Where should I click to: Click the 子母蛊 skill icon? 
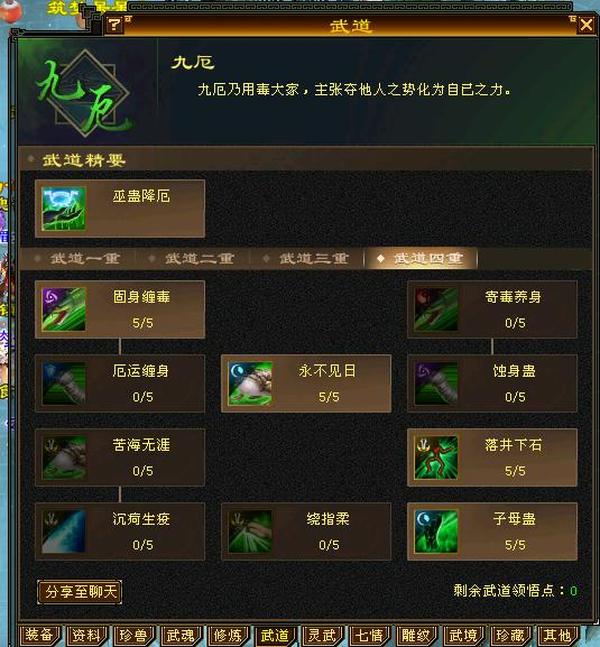point(436,531)
